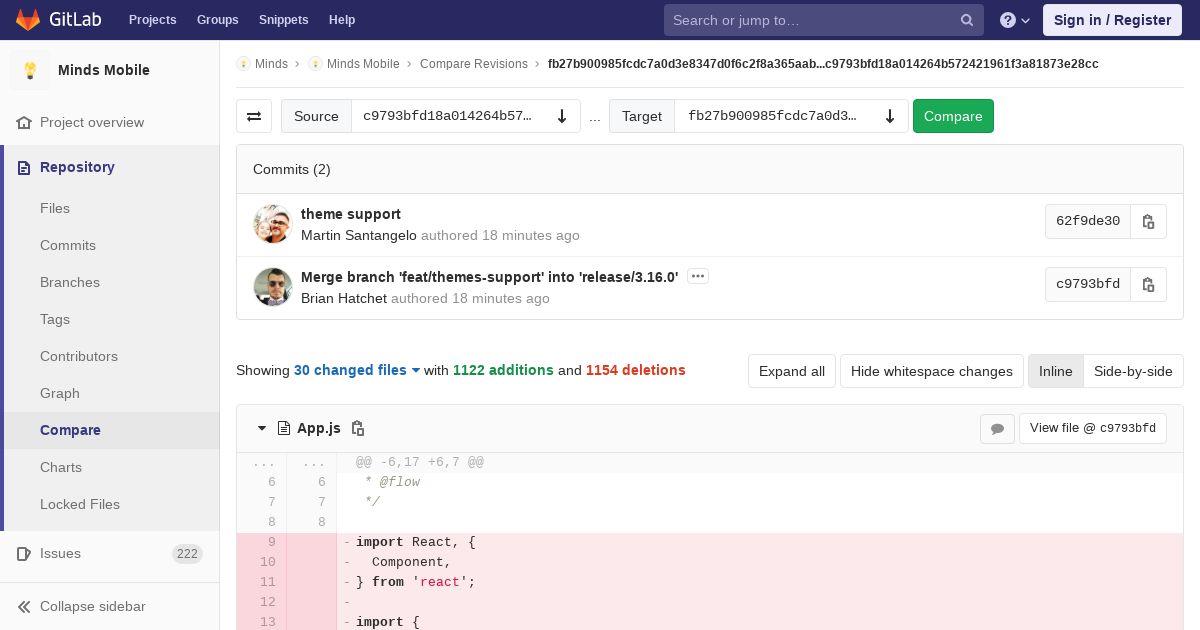The image size is (1200, 630).
Task: Open the help question mark menu
Action: click(x=1014, y=20)
